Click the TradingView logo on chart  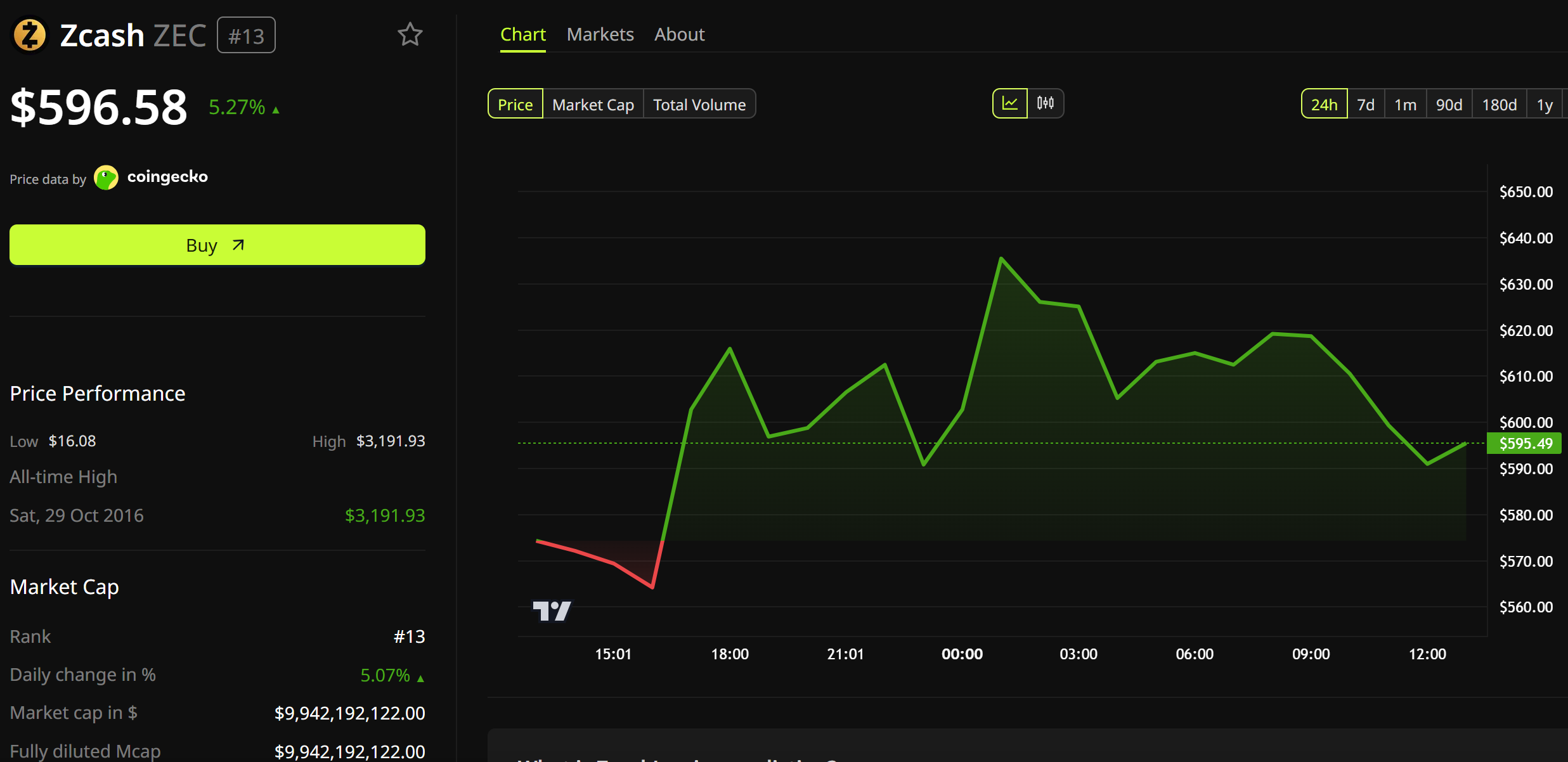(552, 611)
